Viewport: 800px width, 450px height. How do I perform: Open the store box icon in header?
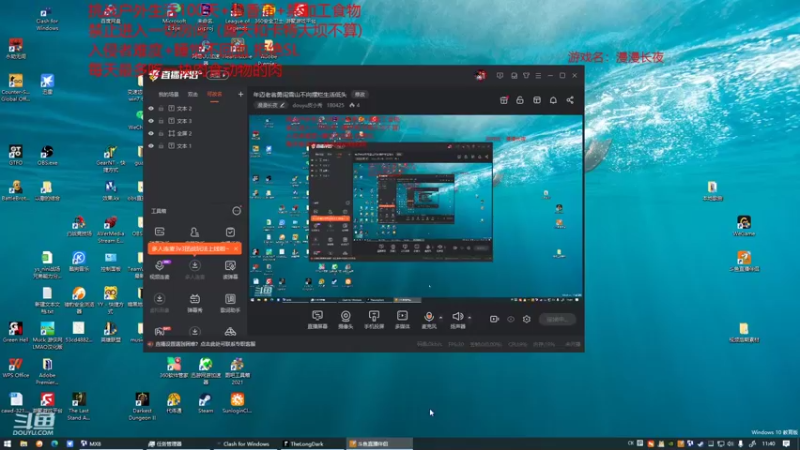click(537, 100)
